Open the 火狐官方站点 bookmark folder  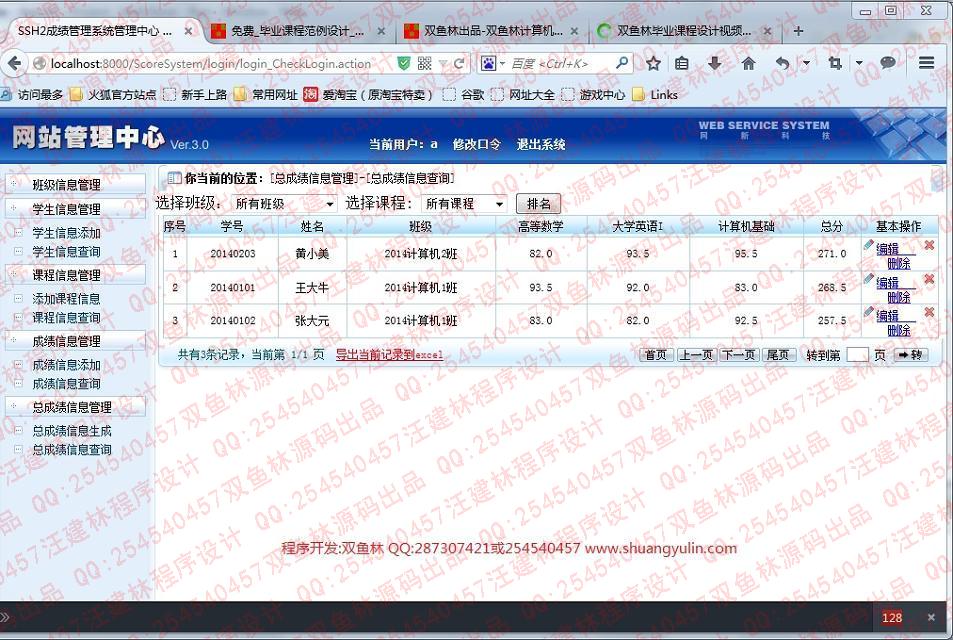pyautogui.click(x=112, y=95)
